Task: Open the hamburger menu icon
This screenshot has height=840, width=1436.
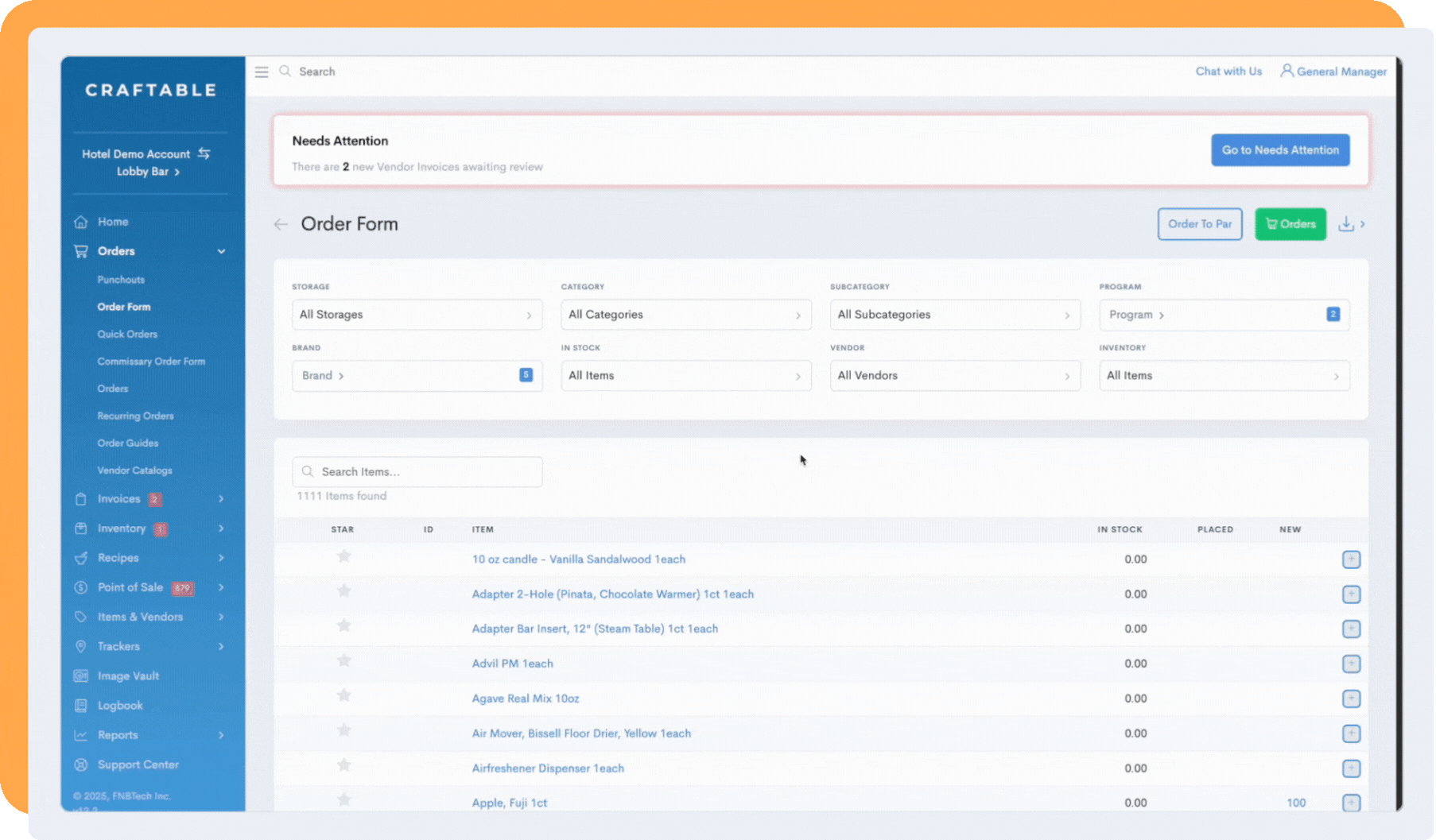Action: pyautogui.click(x=262, y=72)
